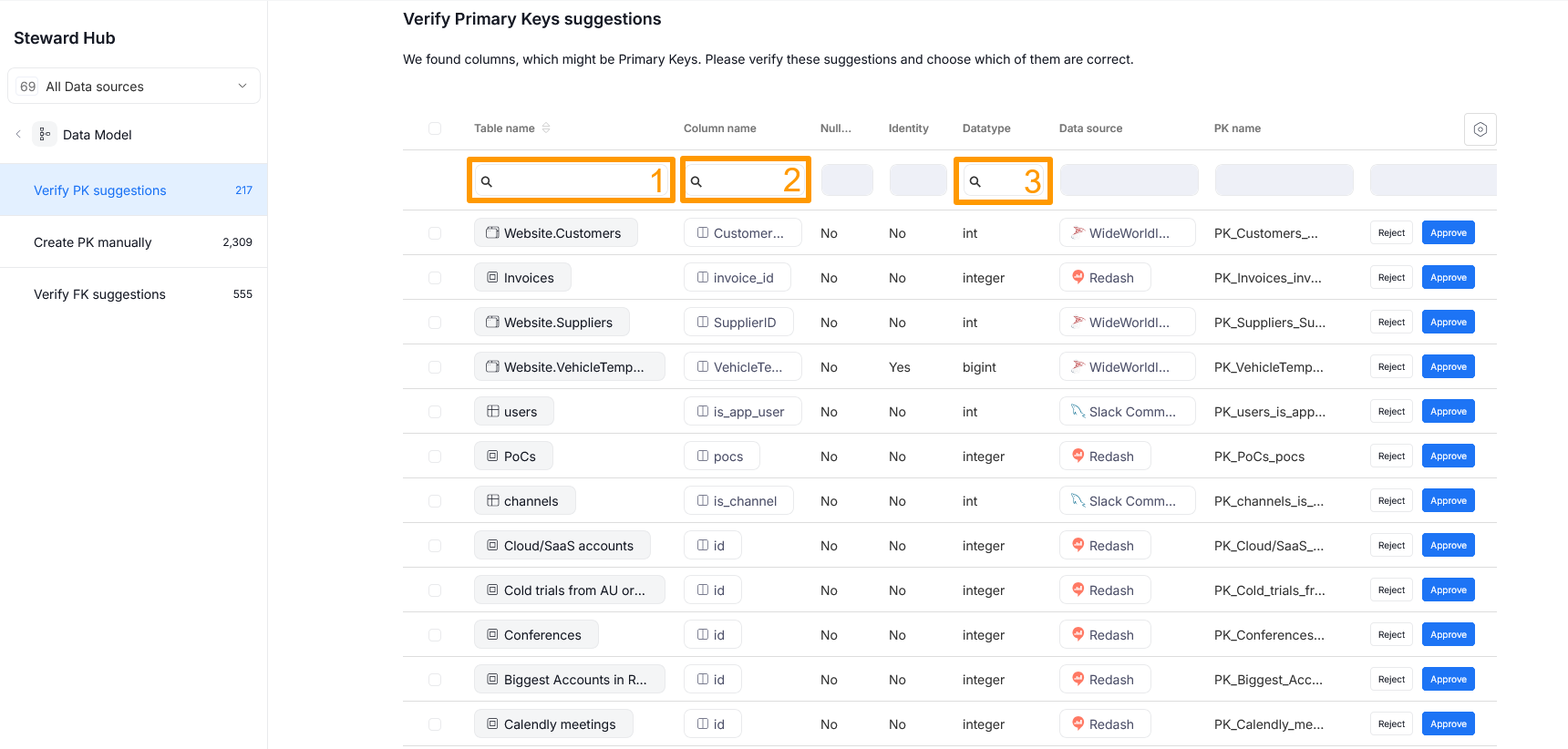The width and height of the screenshot is (1568, 749).
Task: Click the table icon beside channels
Action: coord(493,500)
